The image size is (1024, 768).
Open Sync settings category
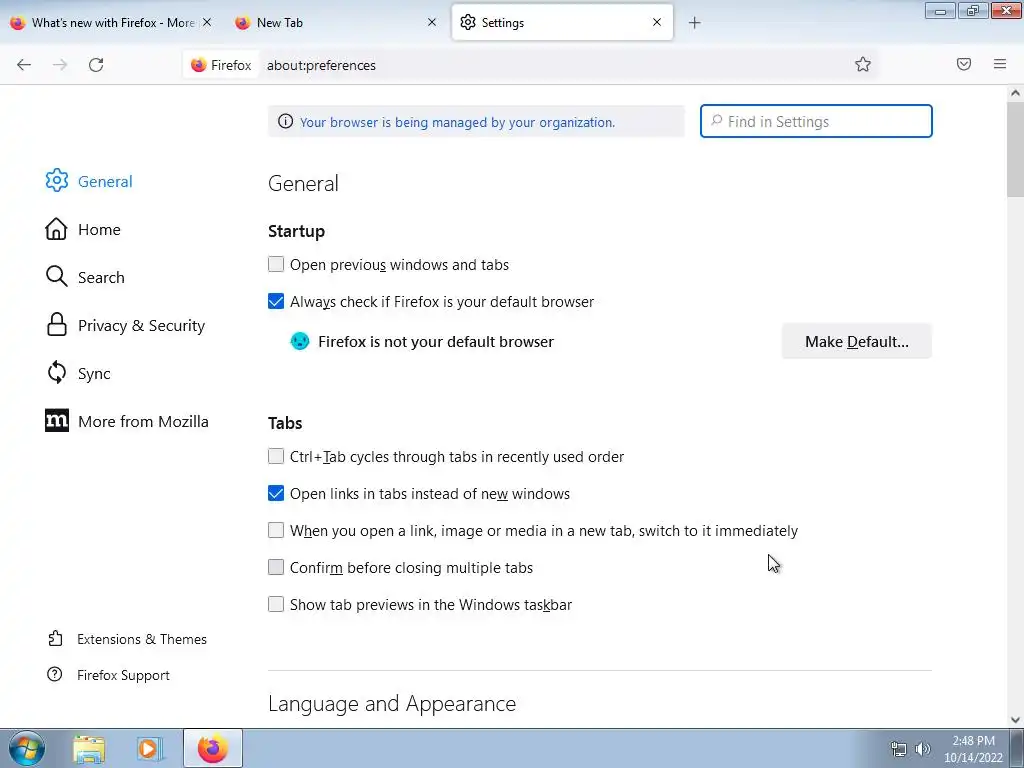pyautogui.click(x=94, y=373)
